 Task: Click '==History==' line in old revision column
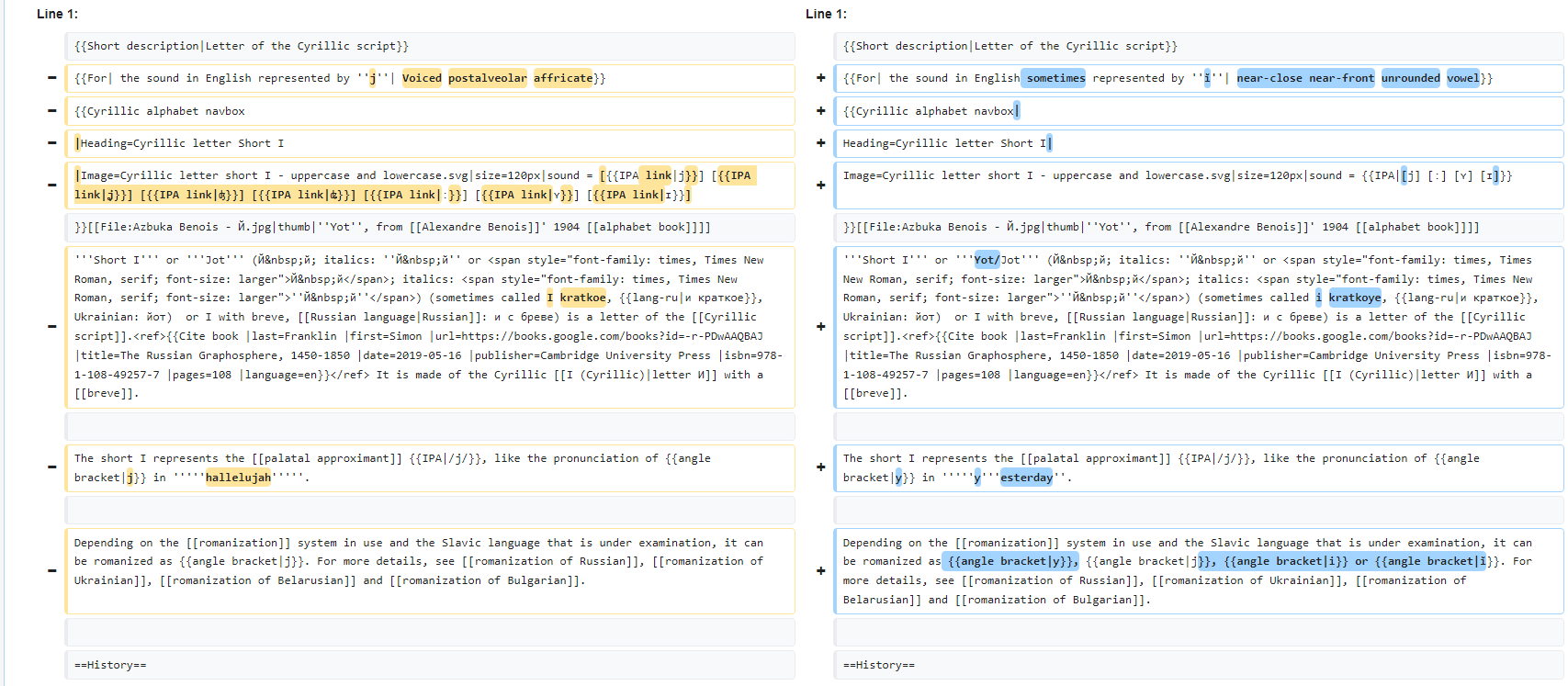pyautogui.click(x=430, y=665)
